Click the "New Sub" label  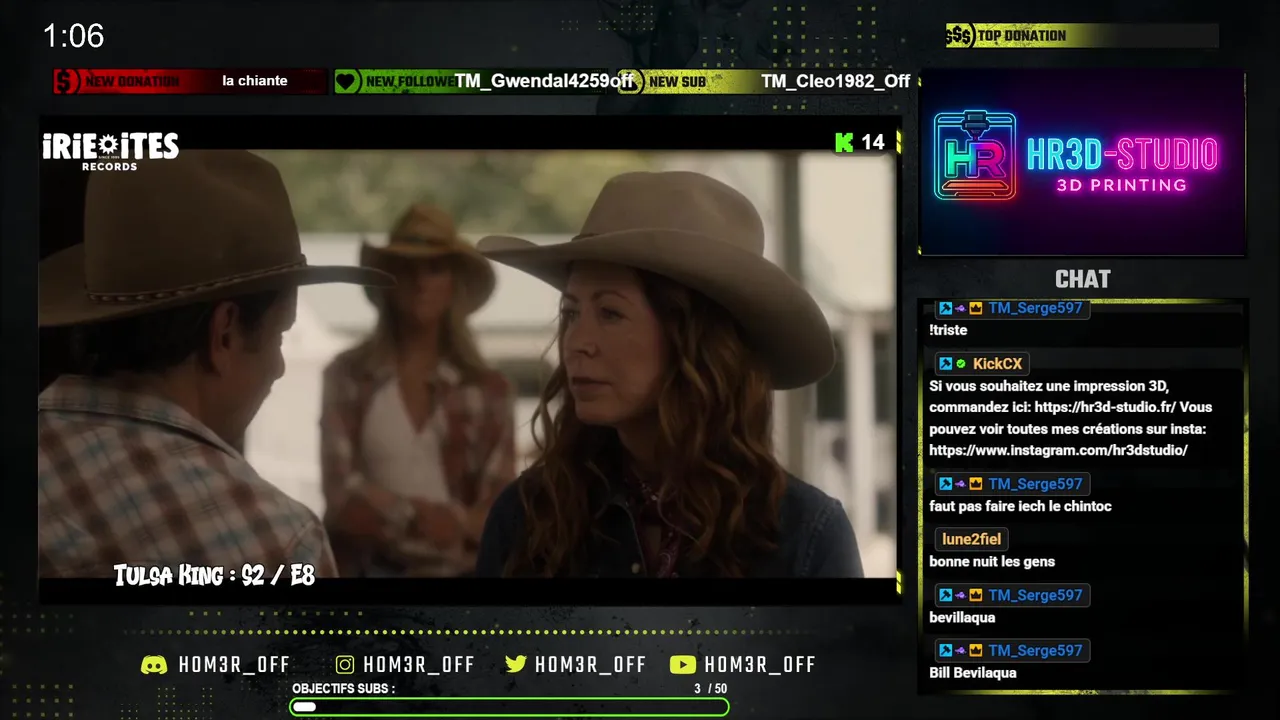tap(677, 82)
